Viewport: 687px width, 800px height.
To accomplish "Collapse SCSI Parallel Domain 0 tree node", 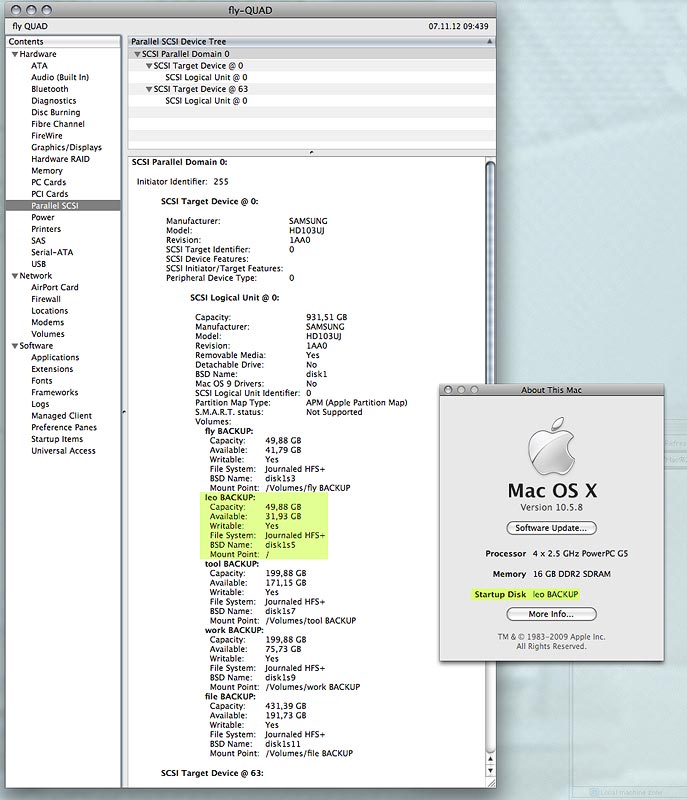I will pos(137,54).
